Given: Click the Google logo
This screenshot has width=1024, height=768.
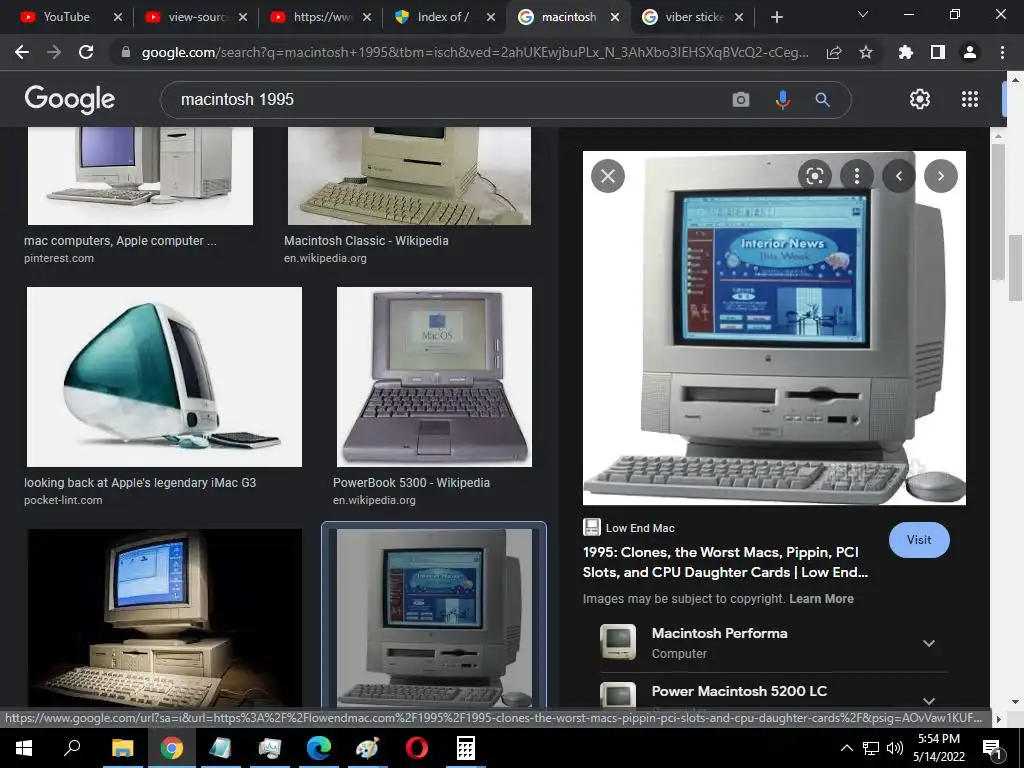Looking at the screenshot, I should pos(70,99).
